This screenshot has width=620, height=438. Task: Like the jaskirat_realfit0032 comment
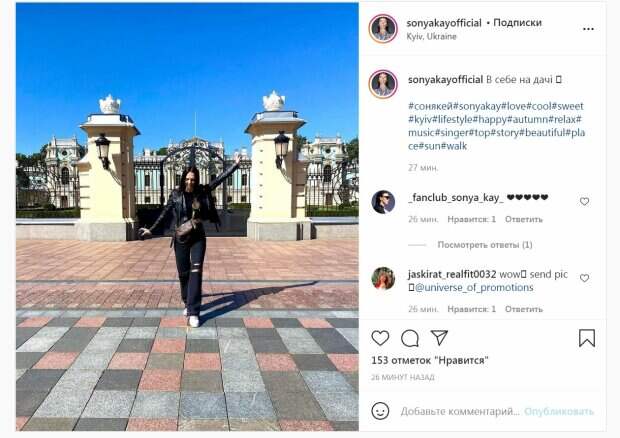coord(584,278)
